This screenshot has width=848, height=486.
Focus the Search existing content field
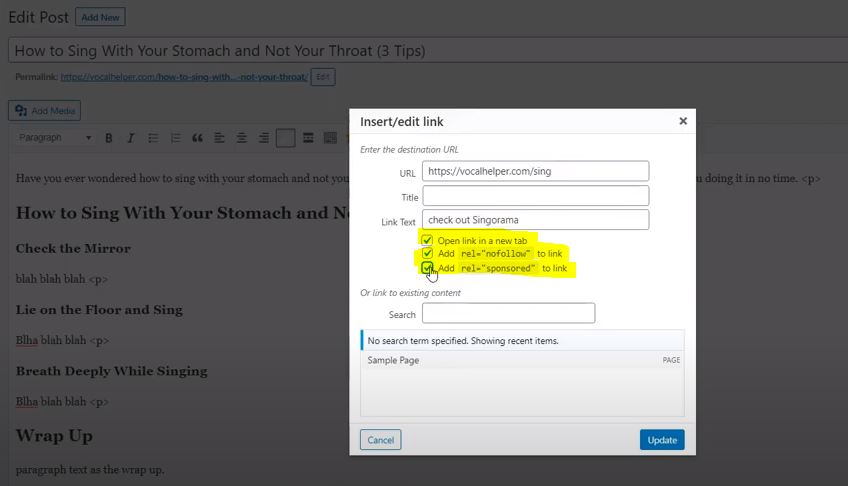coord(508,313)
